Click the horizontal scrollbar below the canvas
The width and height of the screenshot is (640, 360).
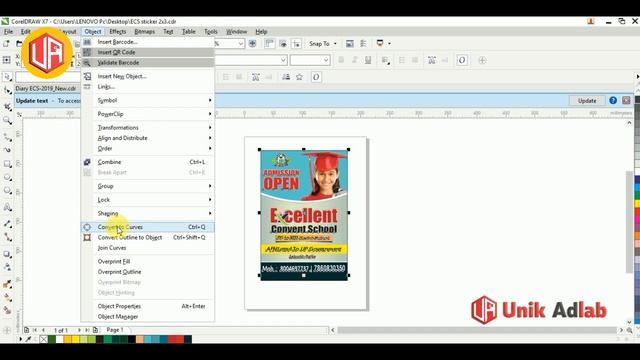point(477,330)
